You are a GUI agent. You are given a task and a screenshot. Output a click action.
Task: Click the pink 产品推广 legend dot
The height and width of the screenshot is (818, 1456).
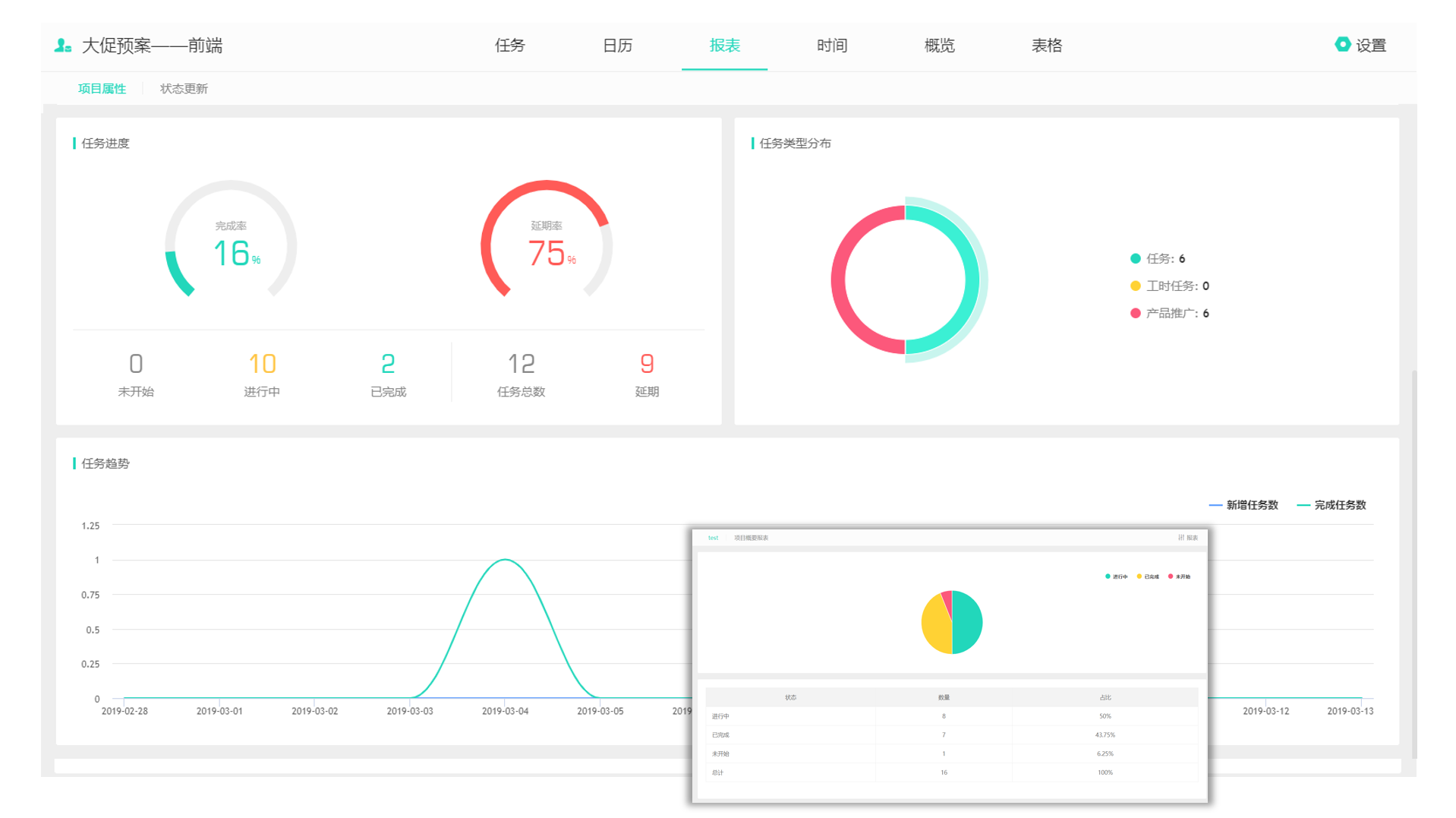[x=1135, y=314]
